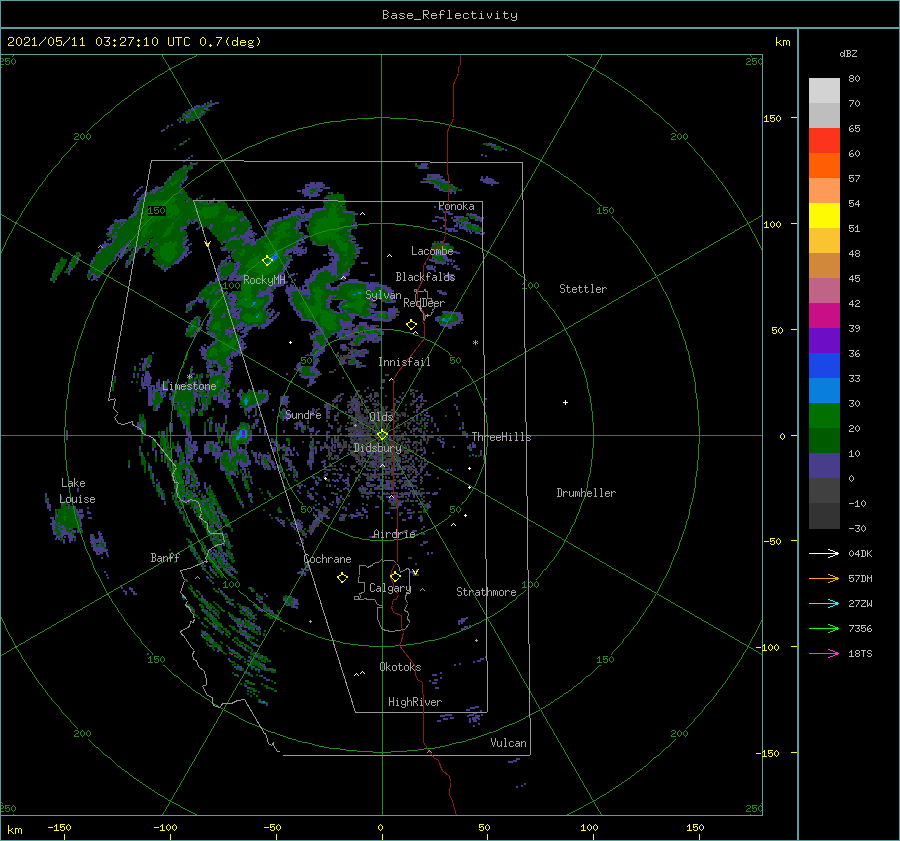Click the cyan 27ZW arrow icon

click(x=824, y=603)
